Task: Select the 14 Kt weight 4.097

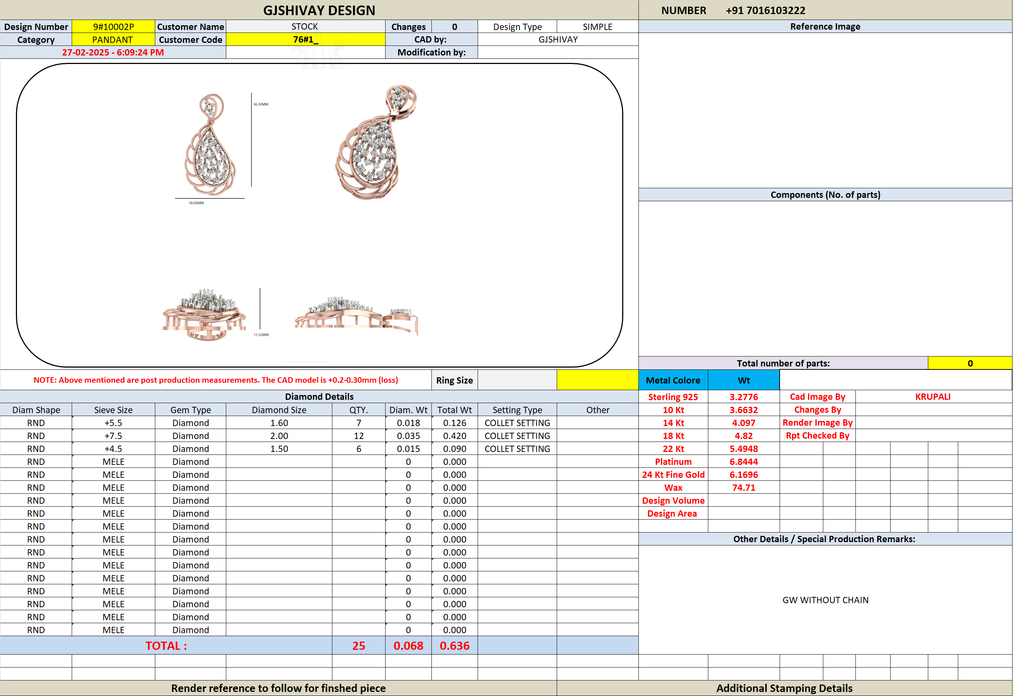Action: (744, 423)
